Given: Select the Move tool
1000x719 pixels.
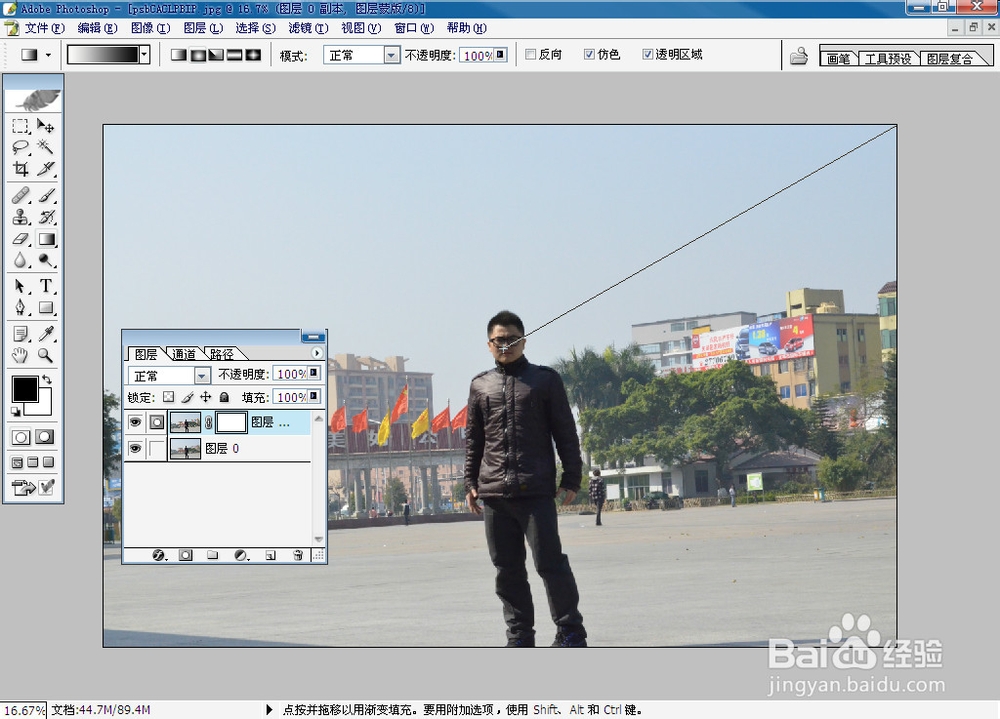Looking at the screenshot, I should coord(45,126).
